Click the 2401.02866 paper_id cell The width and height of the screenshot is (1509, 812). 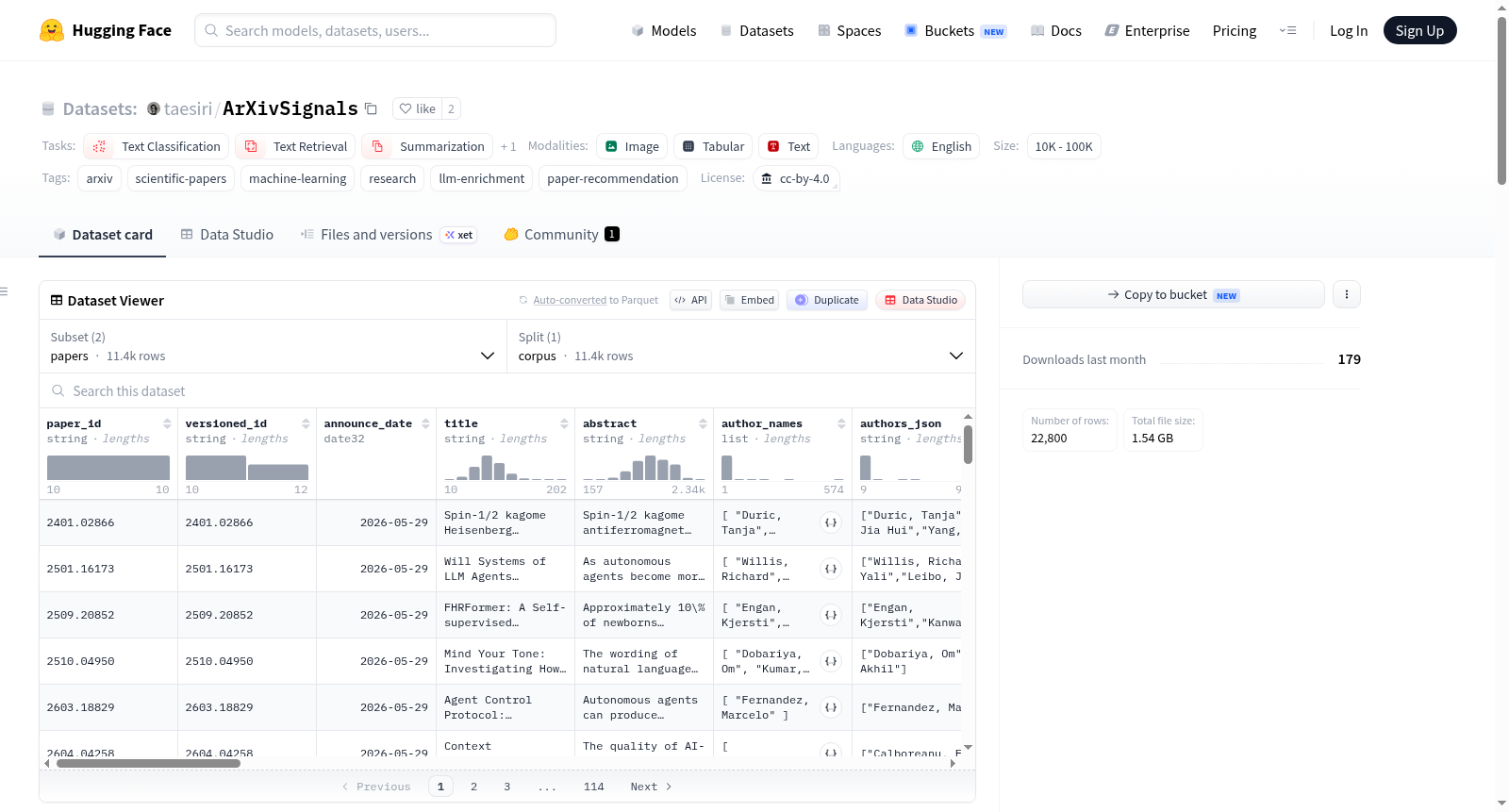108,522
